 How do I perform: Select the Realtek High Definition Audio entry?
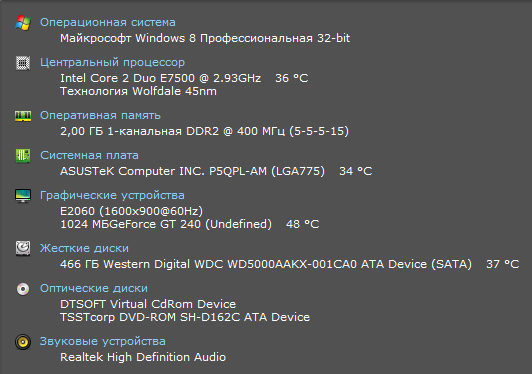click(143, 357)
